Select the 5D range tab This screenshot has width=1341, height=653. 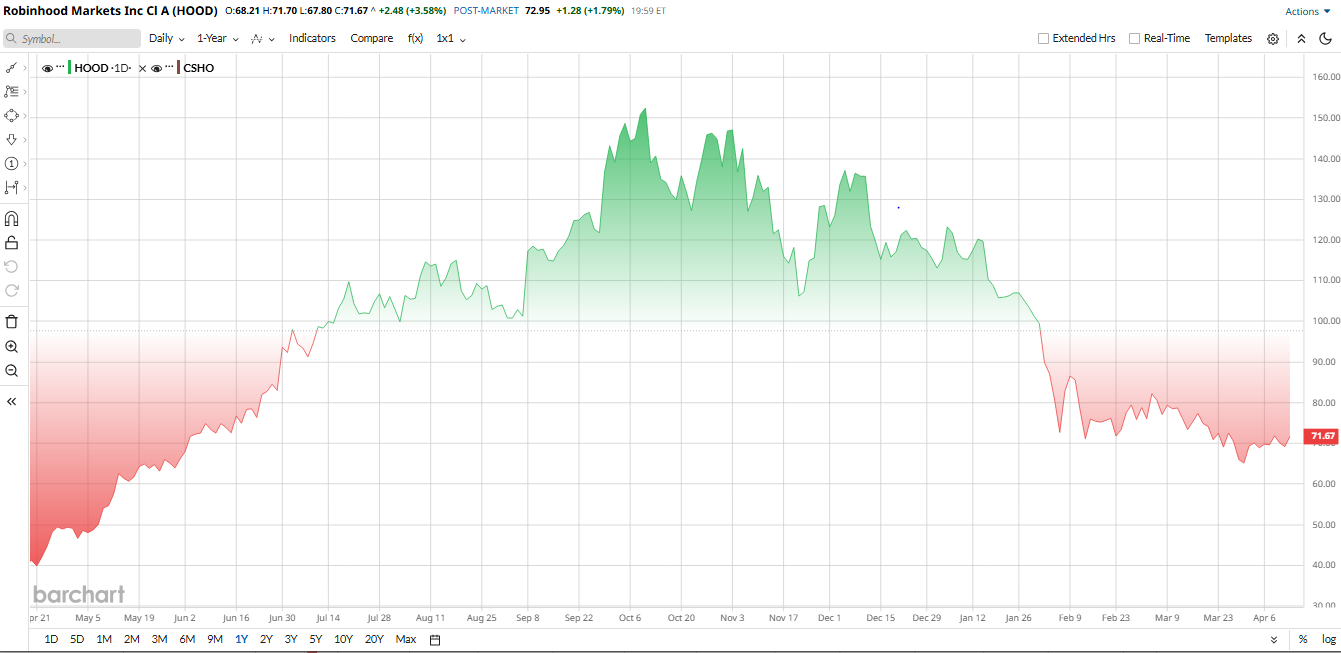[x=77, y=640]
